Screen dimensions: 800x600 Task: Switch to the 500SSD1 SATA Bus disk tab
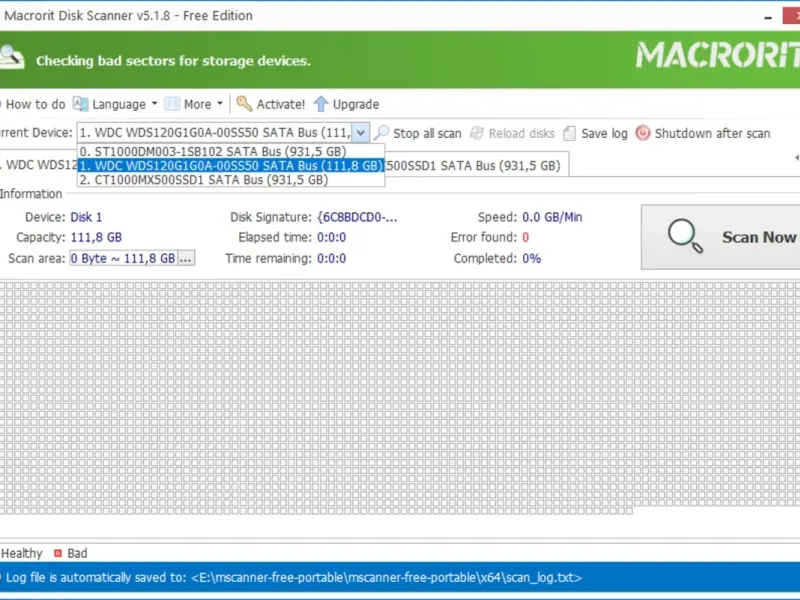pyautogui.click(x=476, y=165)
